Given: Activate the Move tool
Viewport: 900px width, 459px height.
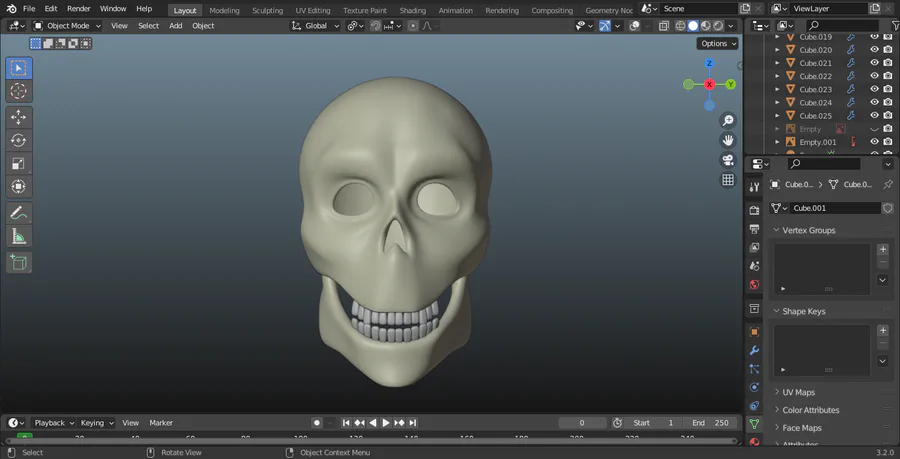Looking at the screenshot, I should (x=19, y=117).
